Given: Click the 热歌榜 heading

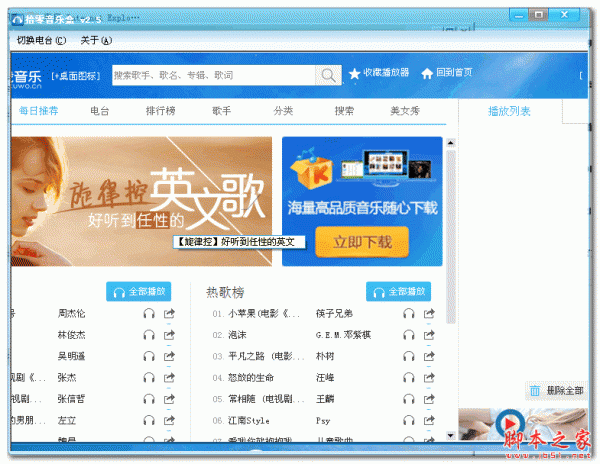Looking at the screenshot, I should [x=225, y=292].
